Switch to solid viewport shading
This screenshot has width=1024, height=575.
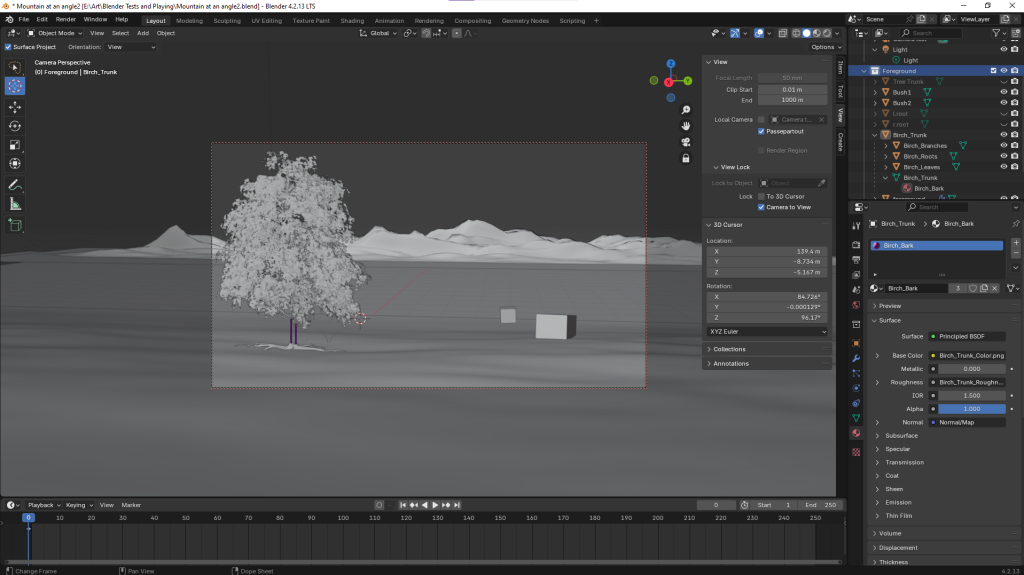807,33
